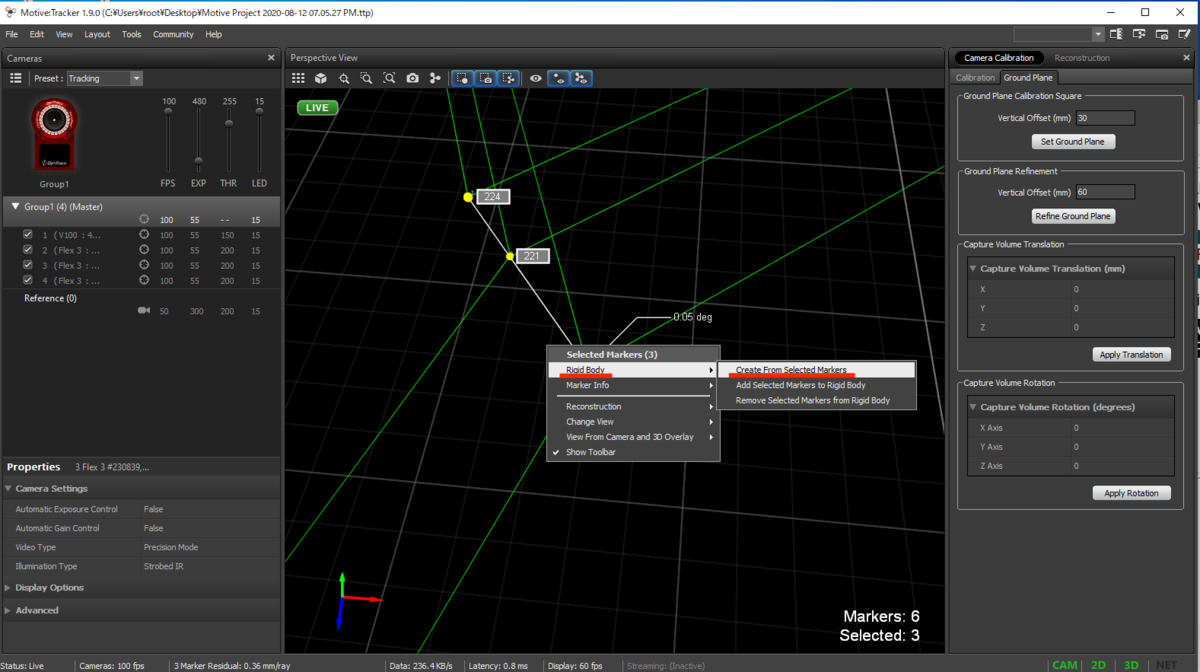Click the 3D cube view icon
Image resolution: width=1200 pixels, height=672 pixels.
coord(321,78)
